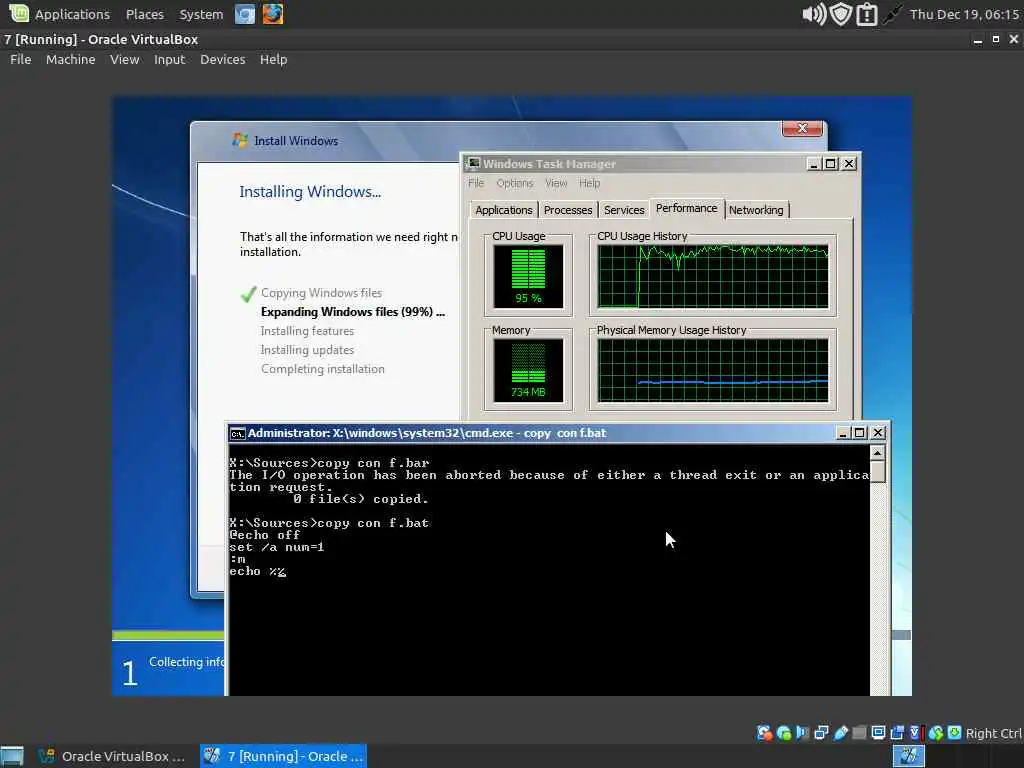Open Task Manager's View menu
The height and width of the screenshot is (768, 1024).
[556, 184]
